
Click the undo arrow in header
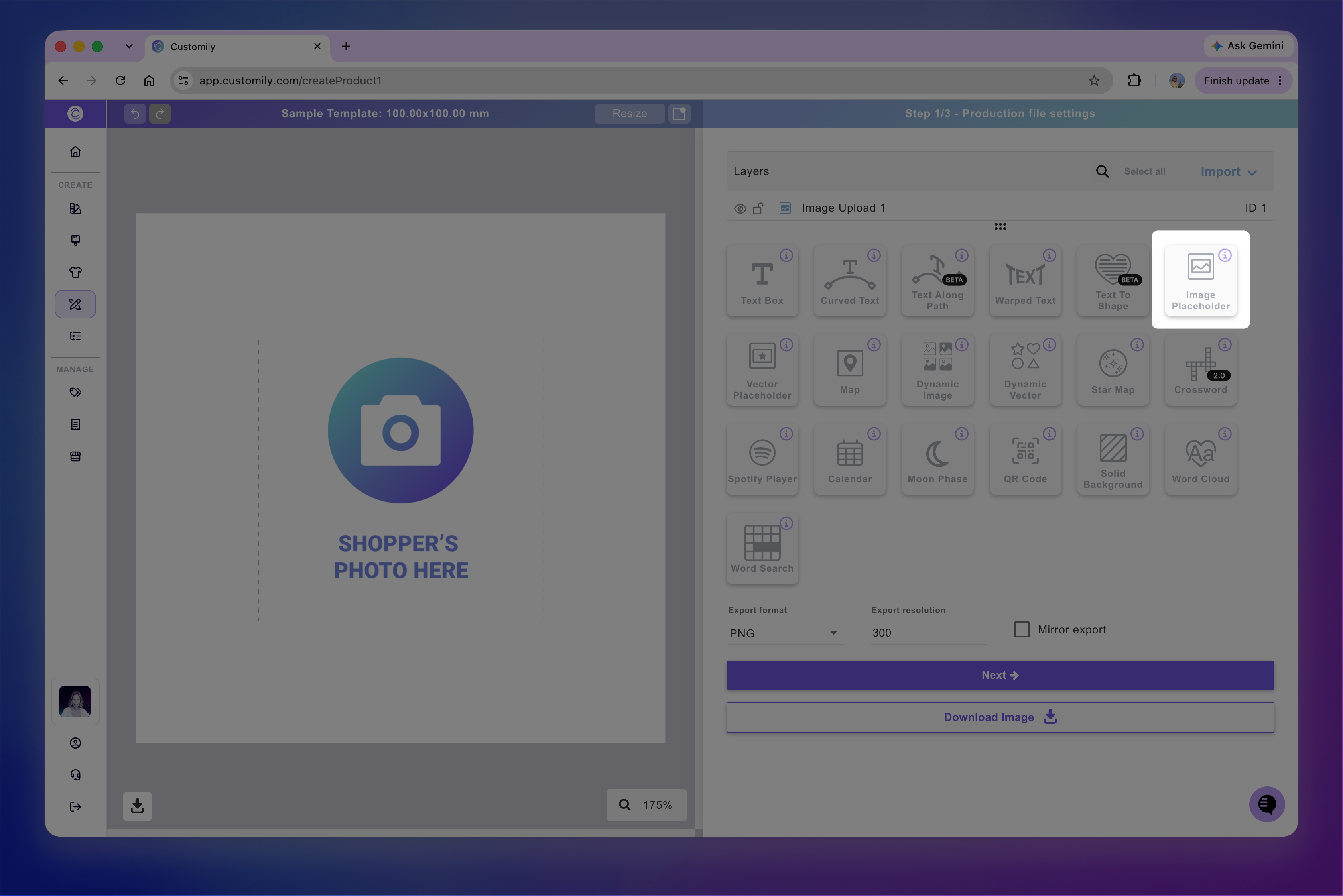(135, 113)
